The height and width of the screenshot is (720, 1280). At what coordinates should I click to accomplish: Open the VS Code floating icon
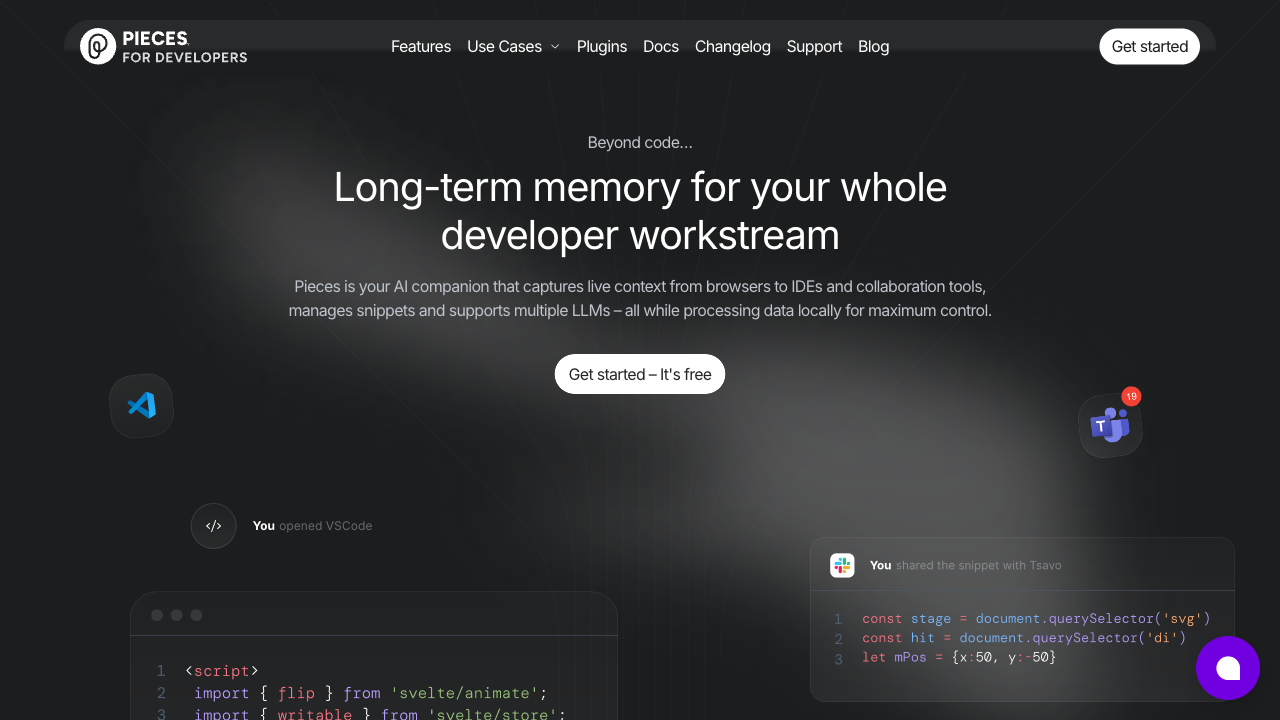coord(142,405)
